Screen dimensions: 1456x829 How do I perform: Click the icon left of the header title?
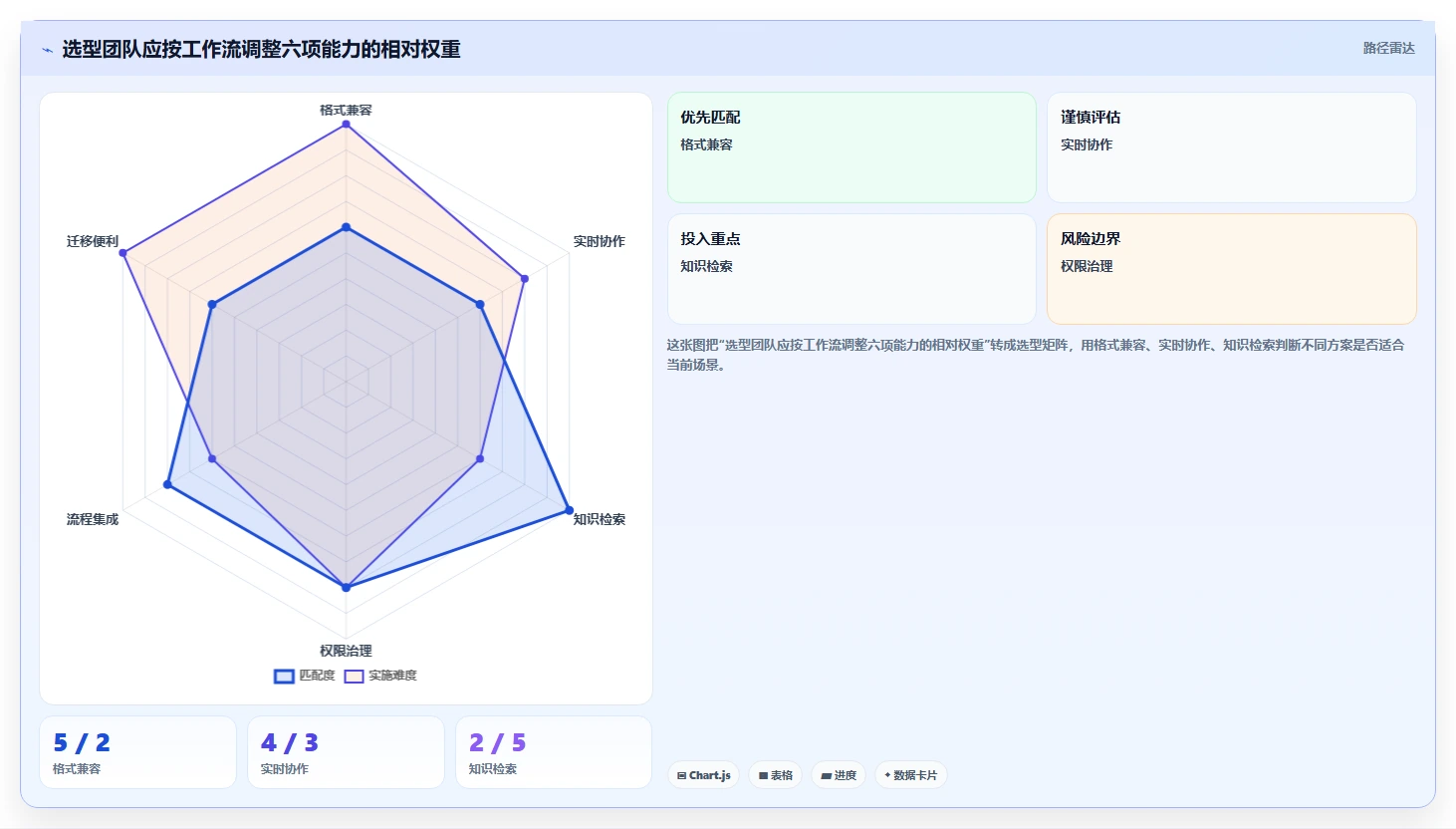tap(47, 50)
